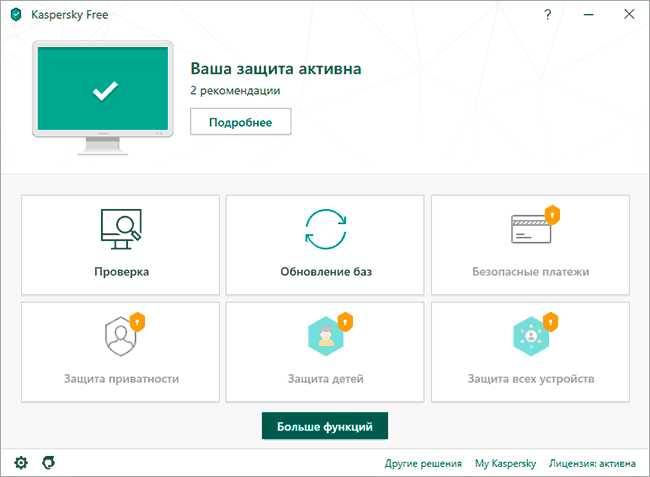Viewport: 650px width, 477px height.
Task: Click the orange premium badge on Защита приватности
Action: [x=138, y=322]
